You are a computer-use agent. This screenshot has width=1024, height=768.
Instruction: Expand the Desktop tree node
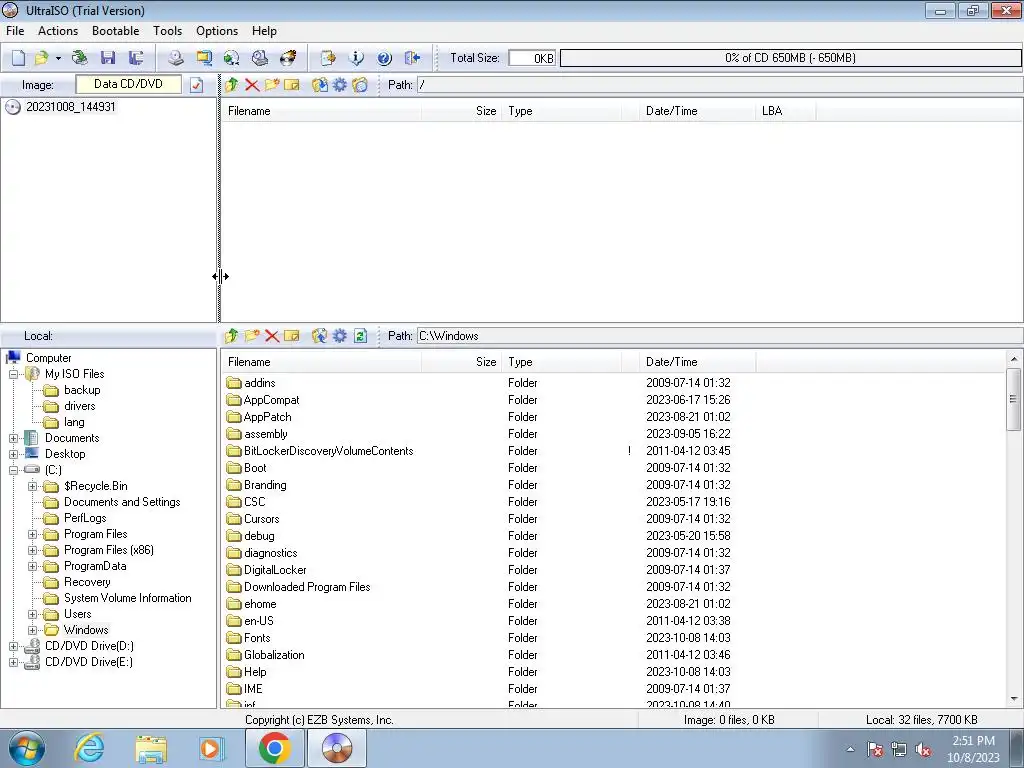pos(13,454)
